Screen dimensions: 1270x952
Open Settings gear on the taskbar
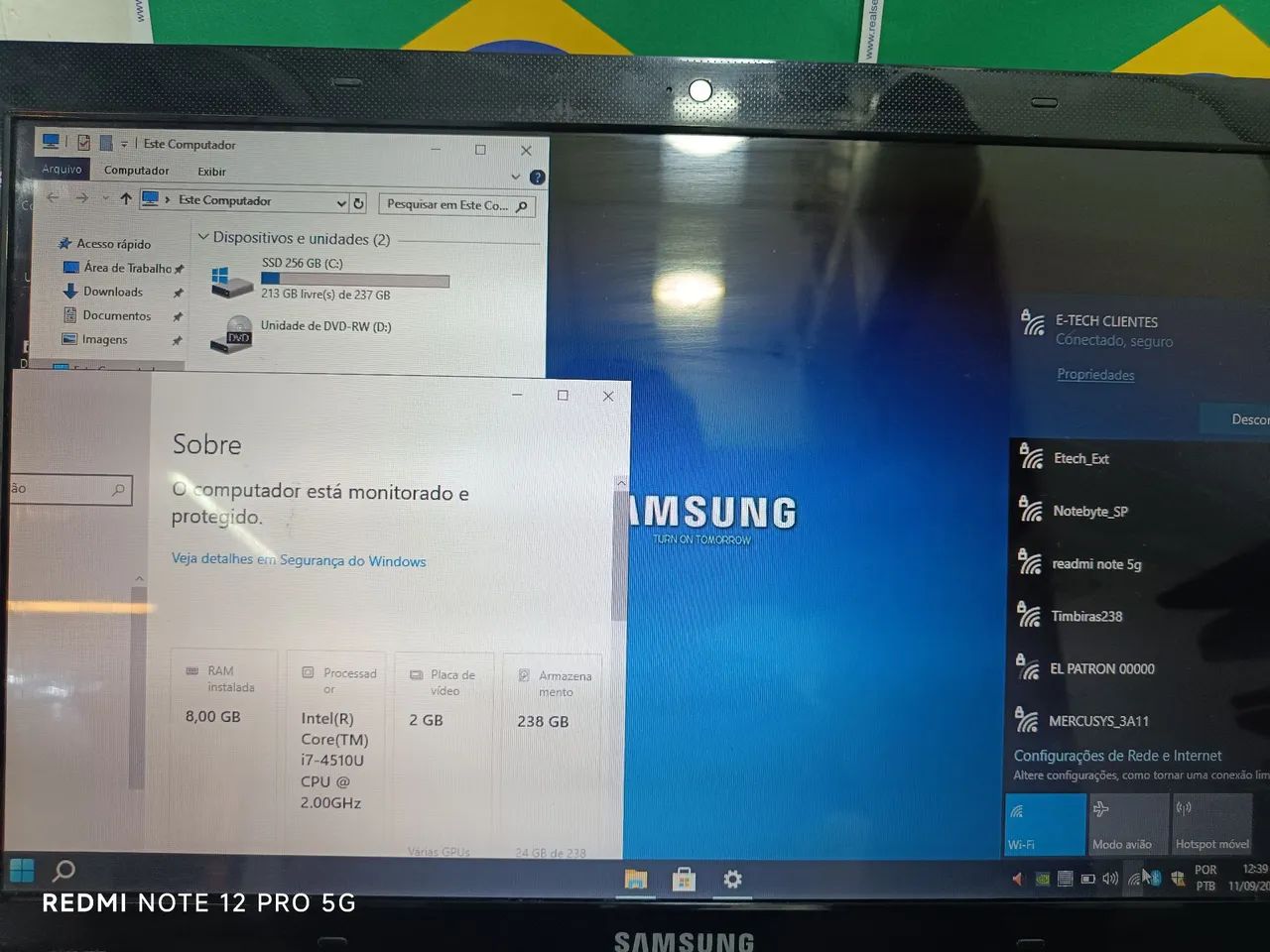pos(732,879)
